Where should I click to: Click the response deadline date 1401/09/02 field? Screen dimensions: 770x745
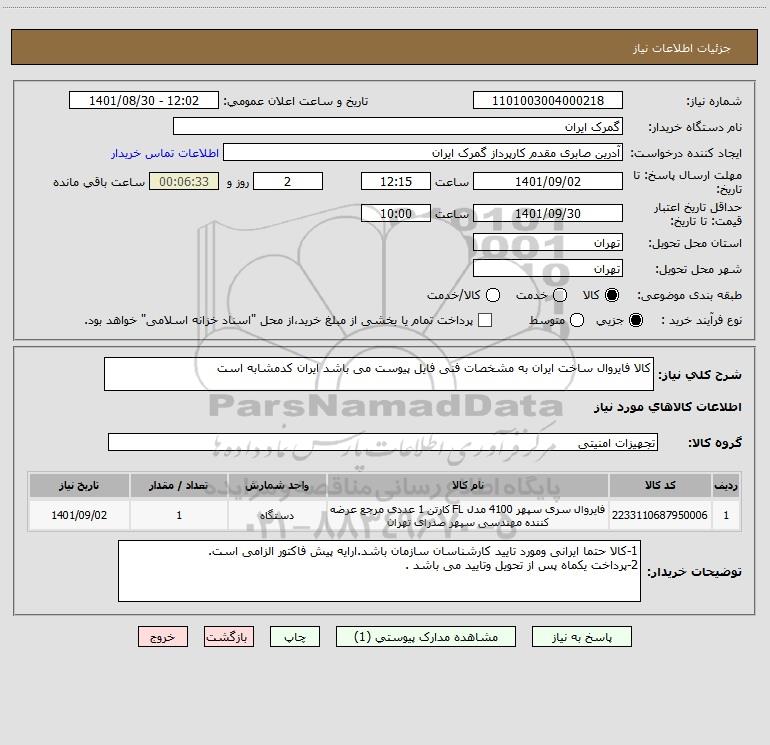[x=548, y=181]
